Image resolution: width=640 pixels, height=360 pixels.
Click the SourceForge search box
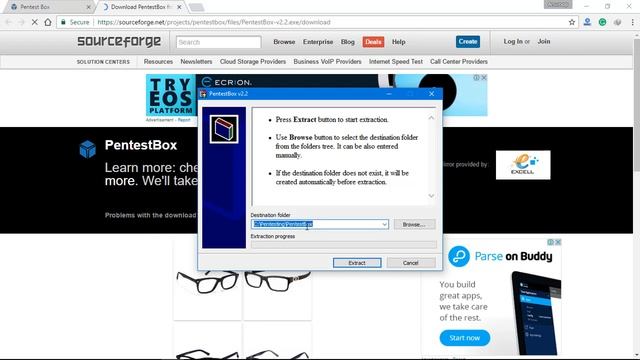(x=218, y=42)
